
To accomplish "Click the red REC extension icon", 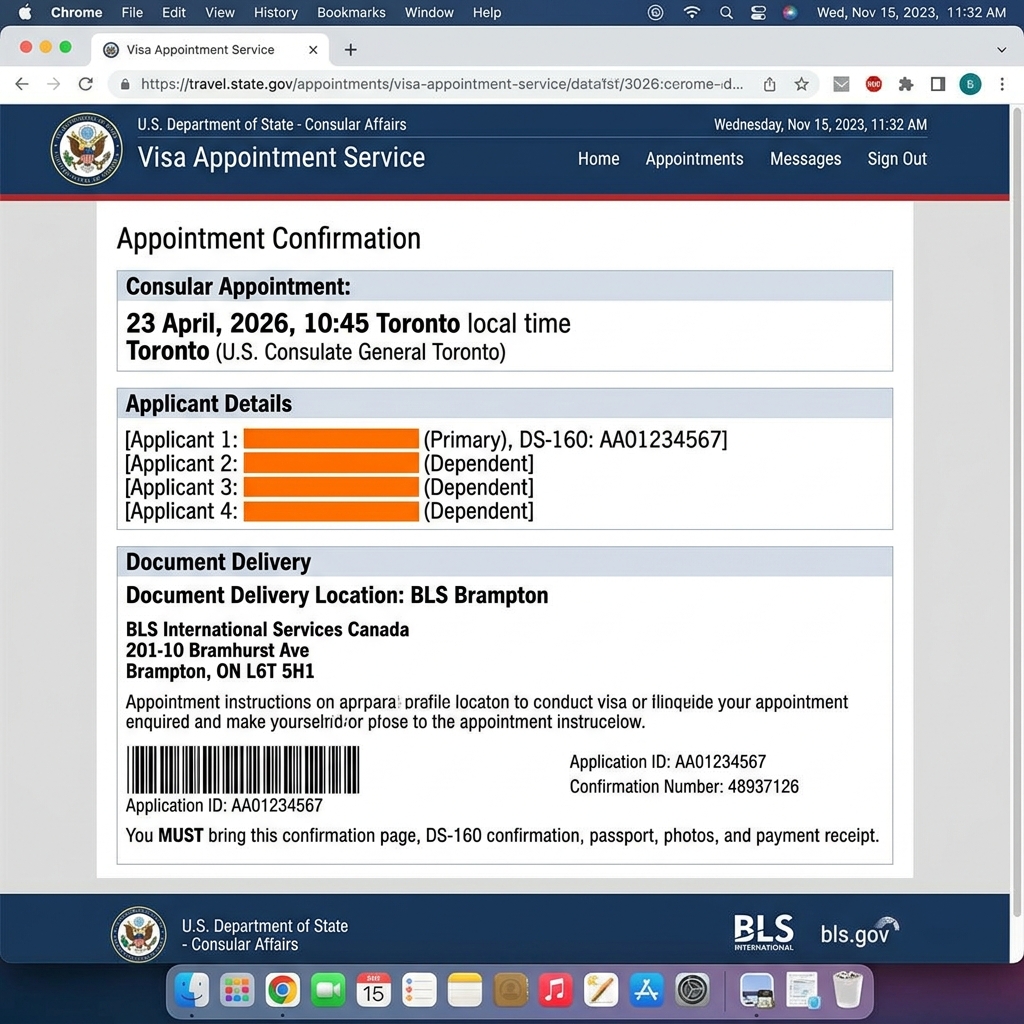I will point(873,84).
